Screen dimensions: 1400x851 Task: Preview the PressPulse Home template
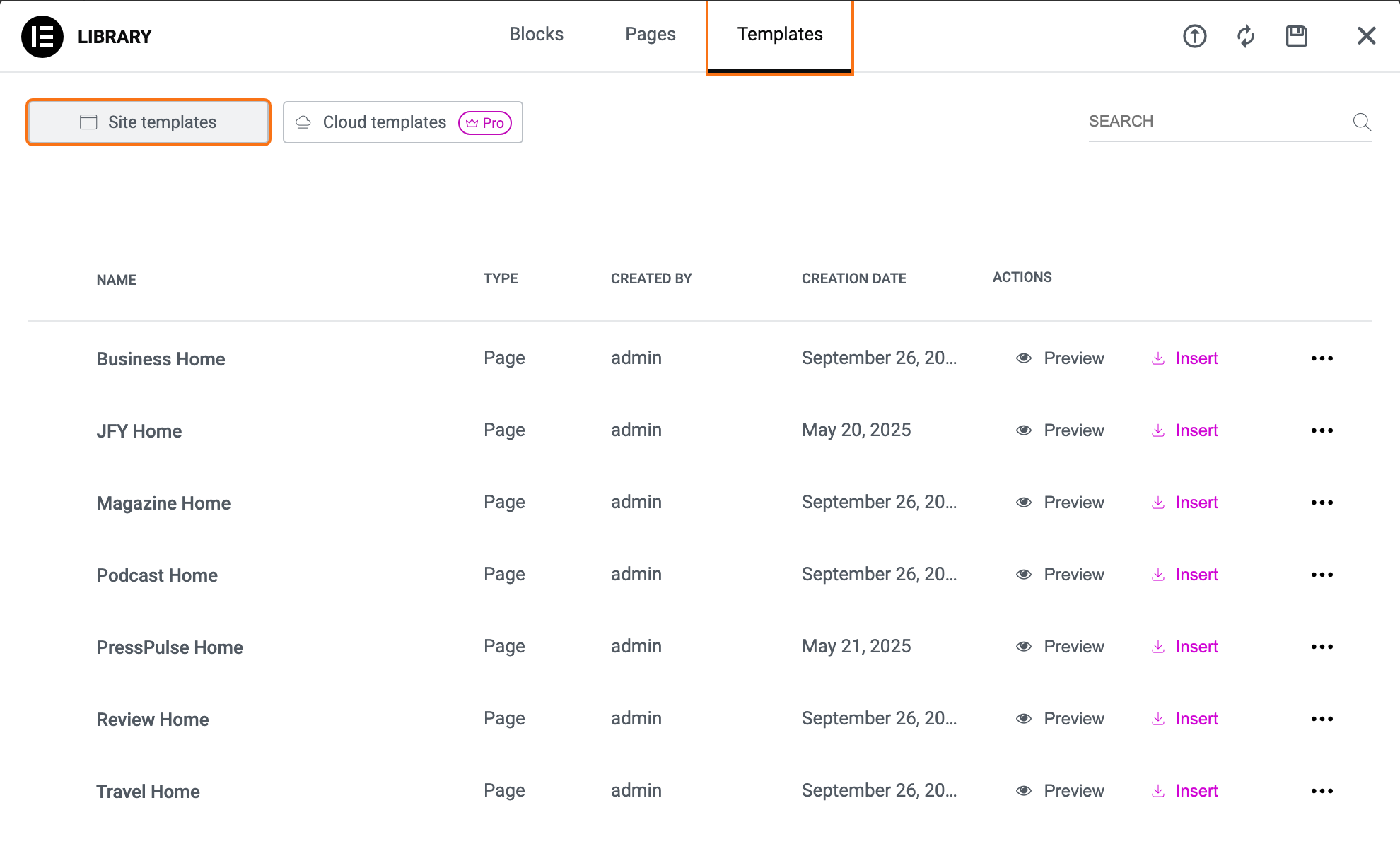pyautogui.click(x=1060, y=647)
